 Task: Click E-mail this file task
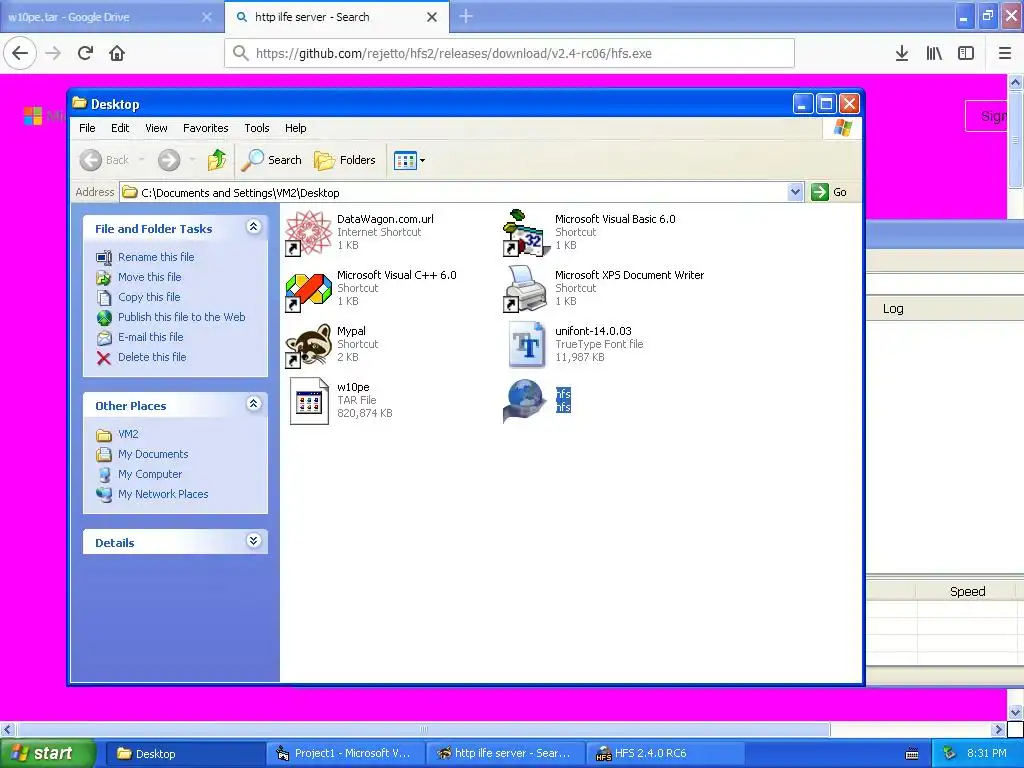pyautogui.click(x=150, y=337)
